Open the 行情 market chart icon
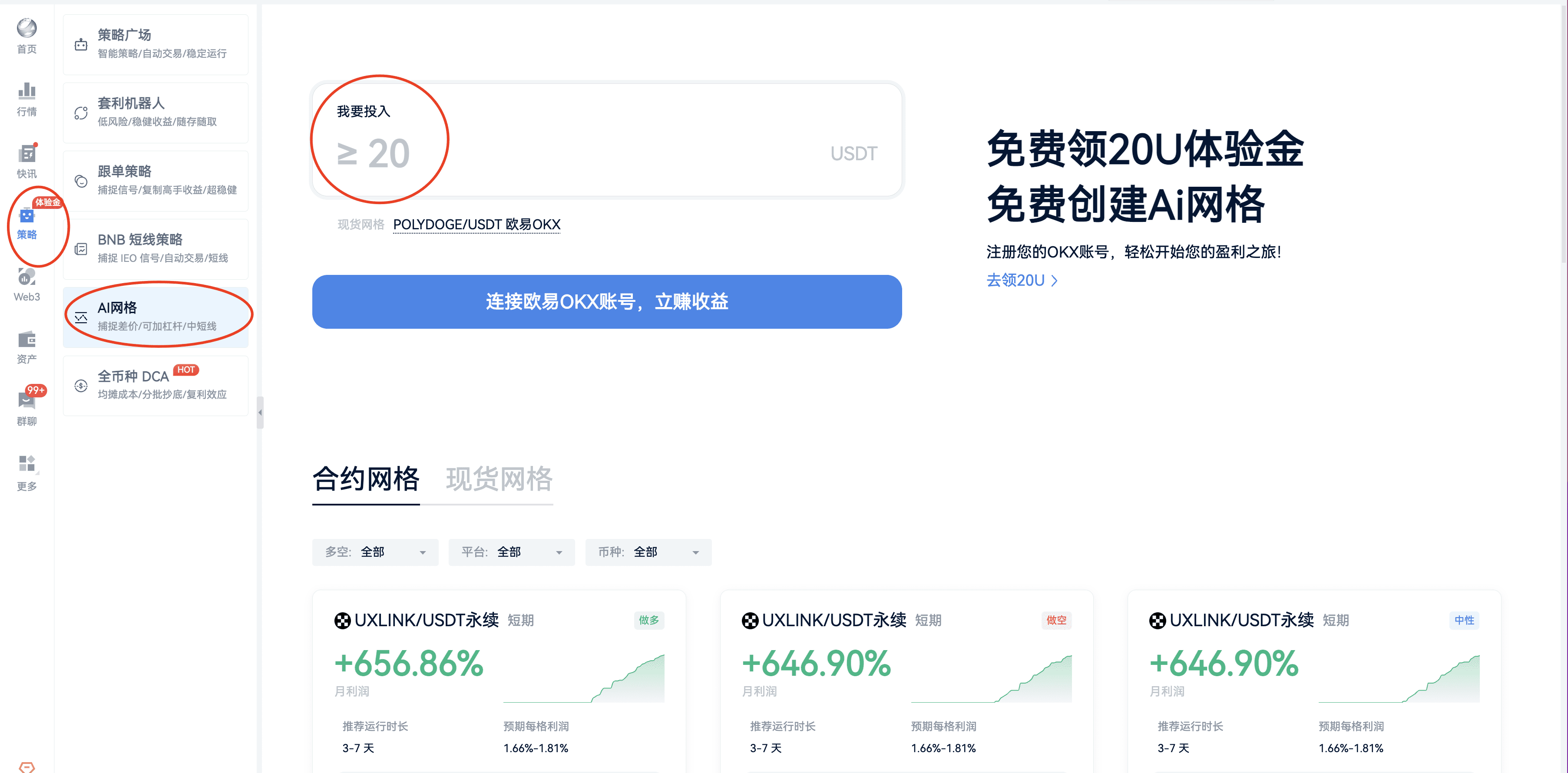Viewport: 1568px width, 773px height. tap(27, 91)
